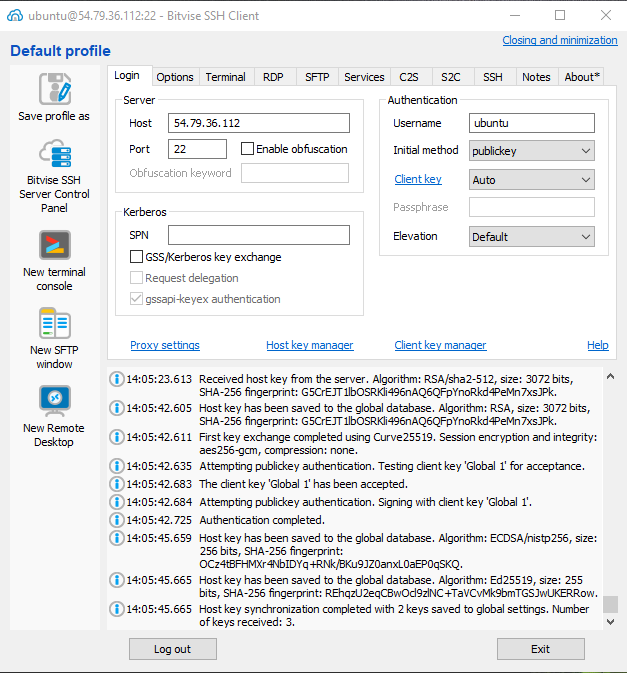Enable obfuscation checkbox

(247, 149)
